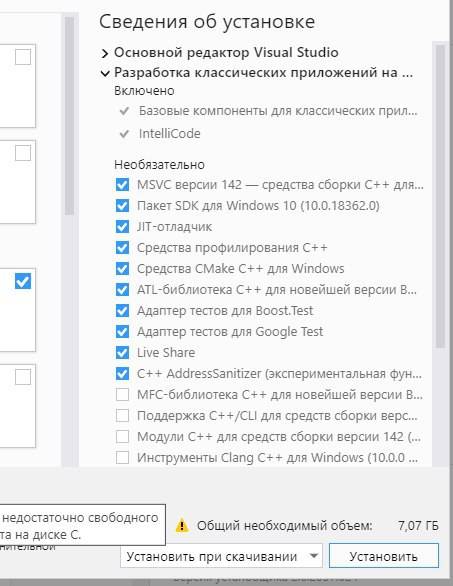This screenshot has width=453, height=586.
Task: Click the workloads list scrollbar thumb
Action: point(69,116)
